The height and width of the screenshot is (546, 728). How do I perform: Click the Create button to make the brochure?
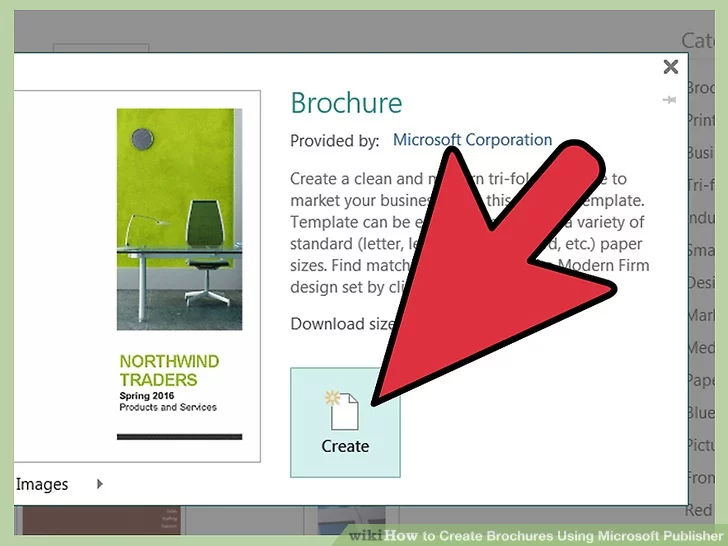coord(345,446)
